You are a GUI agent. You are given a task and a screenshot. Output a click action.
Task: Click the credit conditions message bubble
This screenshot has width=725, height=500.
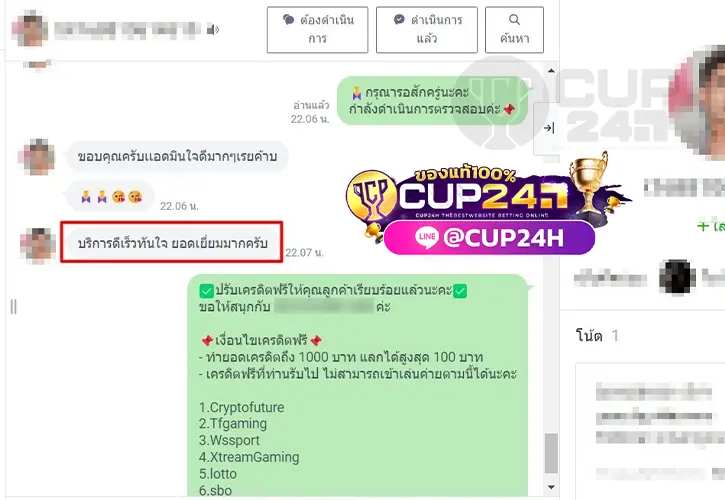coord(358,386)
